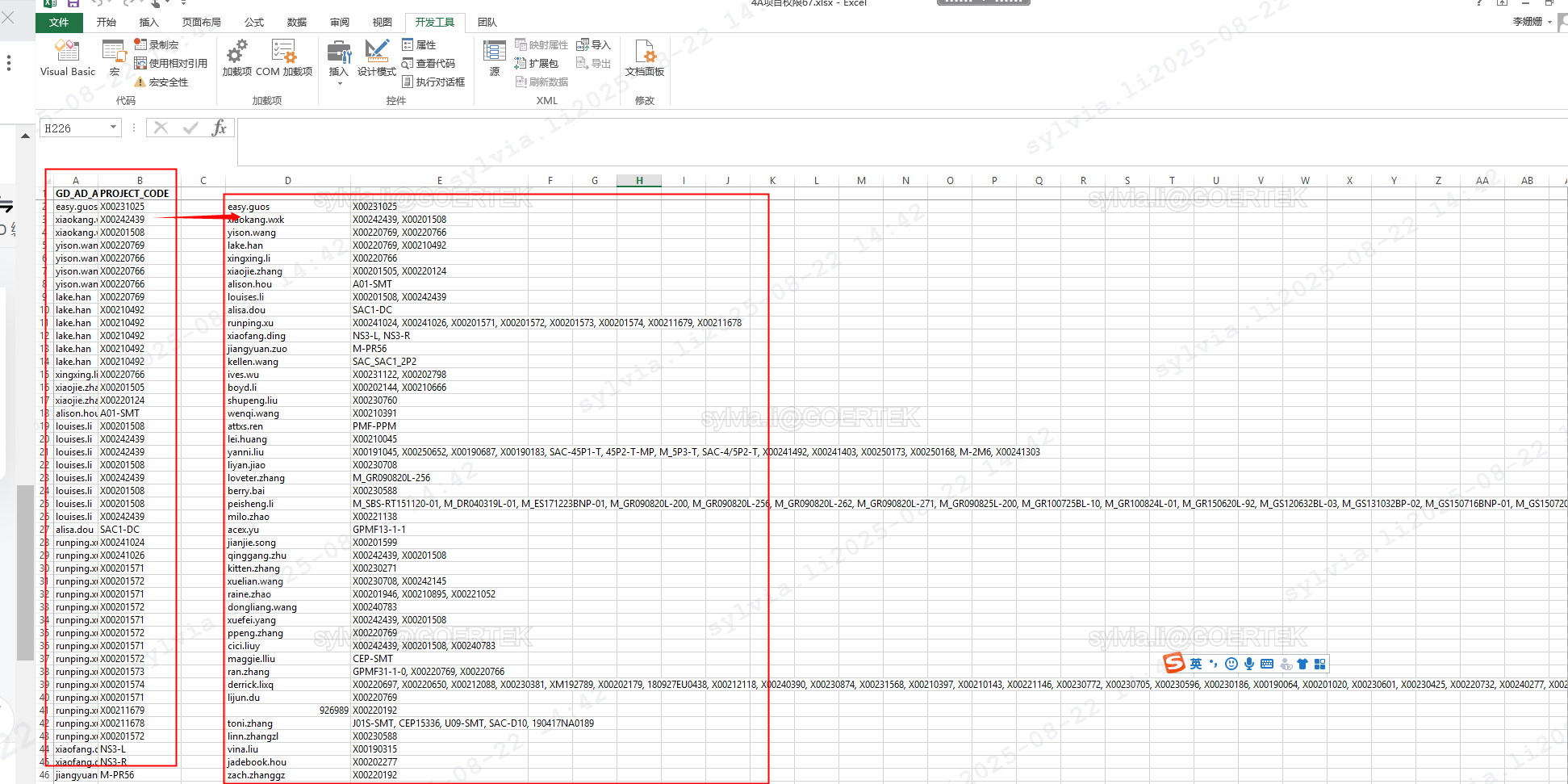Select column D header
The height and width of the screenshot is (784, 1568).
[288, 181]
